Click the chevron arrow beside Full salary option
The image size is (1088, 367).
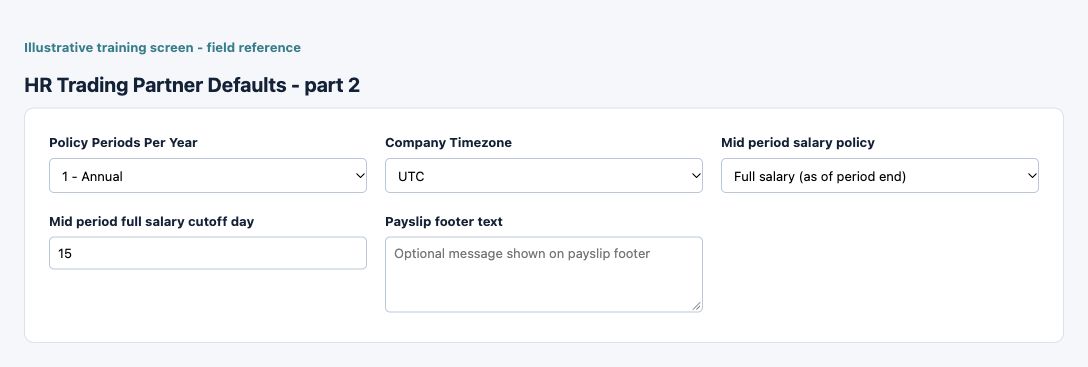[x=1032, y=176]
